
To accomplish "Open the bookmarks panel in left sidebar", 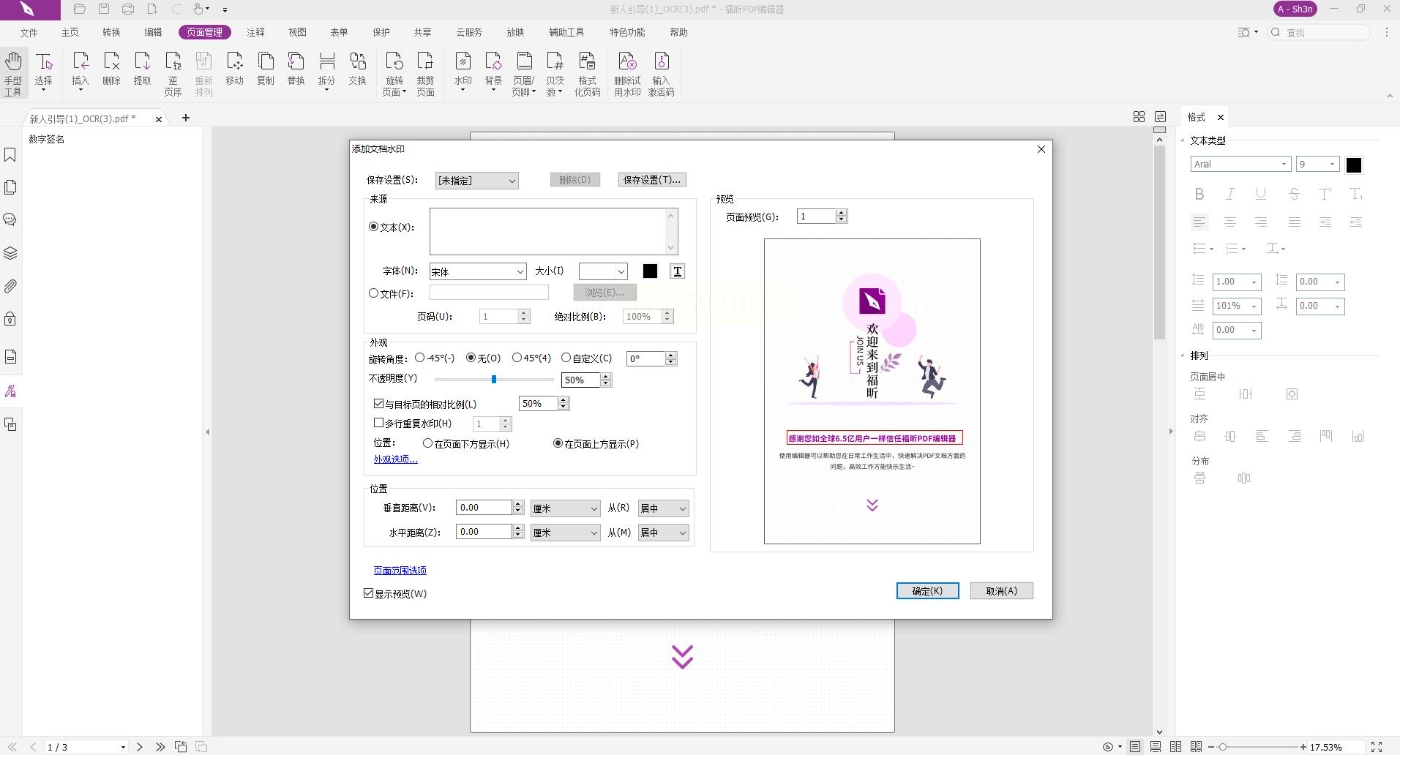I will tap(10, 155).
